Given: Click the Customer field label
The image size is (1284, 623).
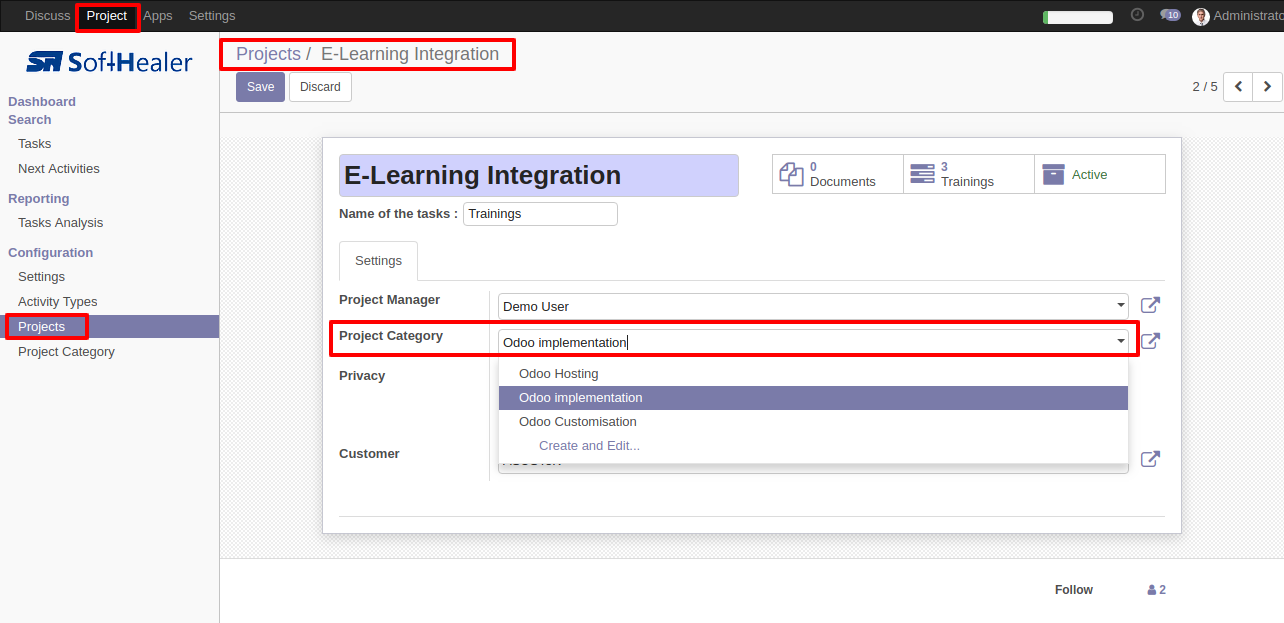Looking at the screenshot, I should [x=369, y=454].
